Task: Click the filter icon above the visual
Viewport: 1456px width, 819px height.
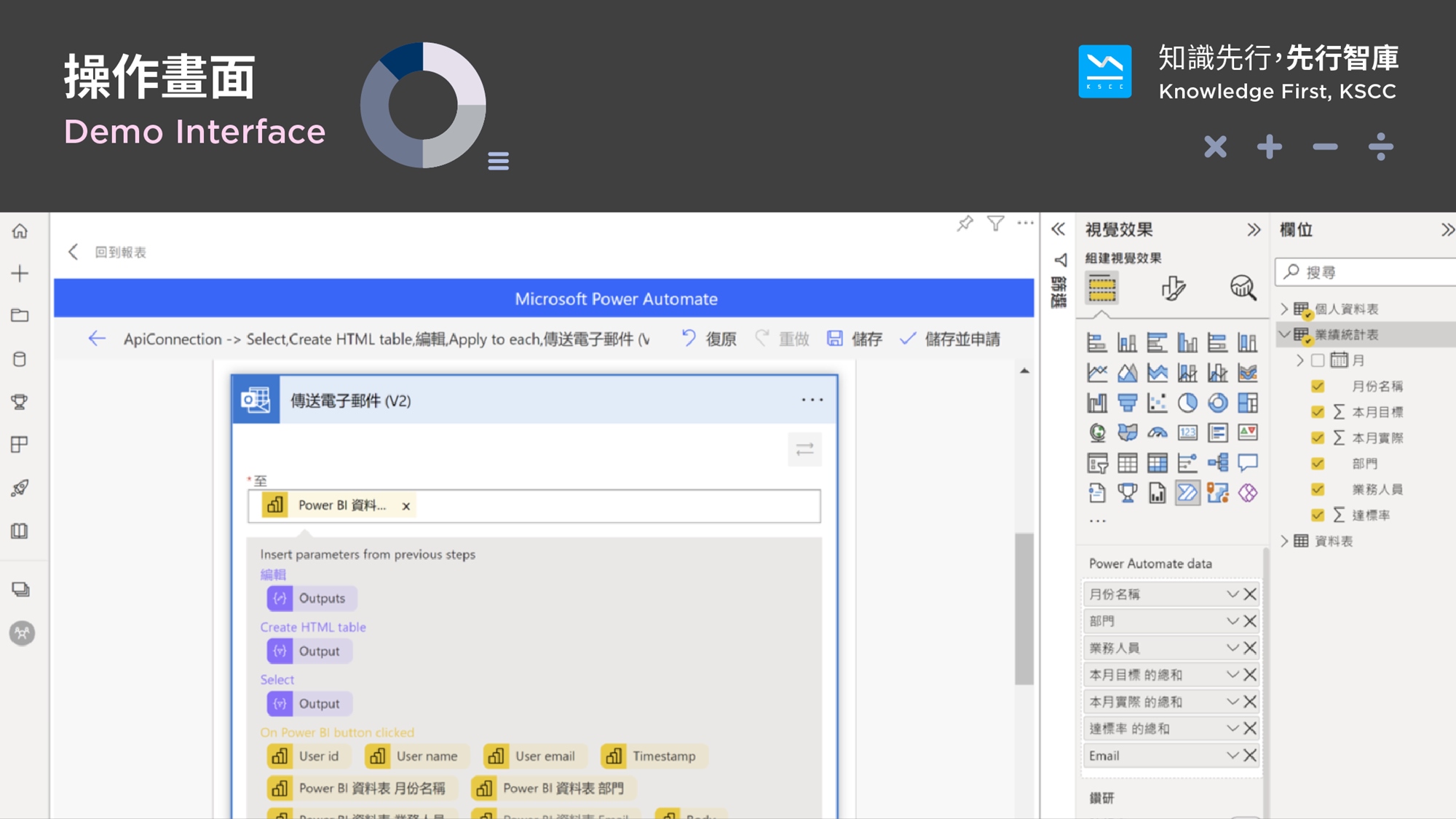Action: (995, 223)
